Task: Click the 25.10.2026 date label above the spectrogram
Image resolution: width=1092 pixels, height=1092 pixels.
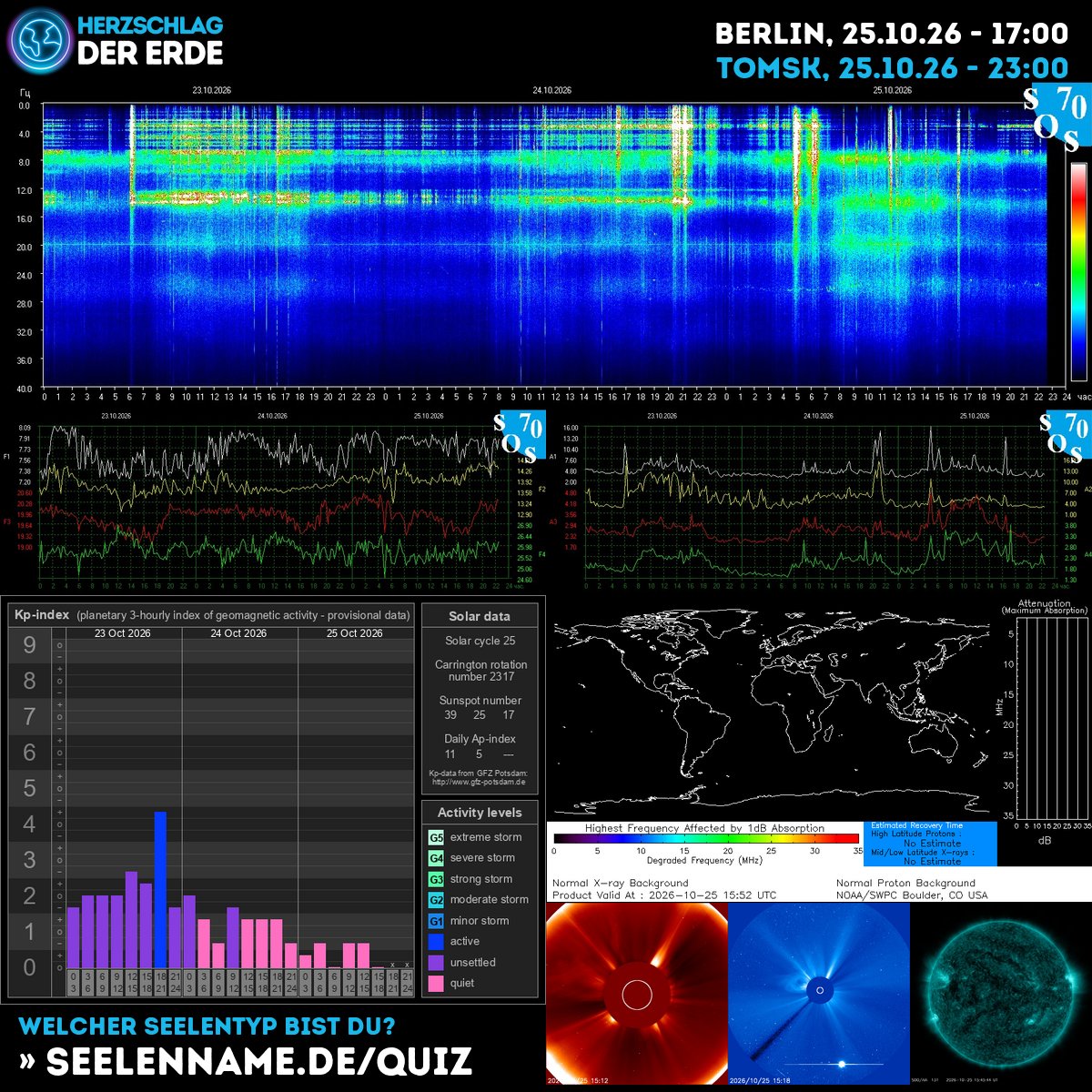Action: point(893,90)
